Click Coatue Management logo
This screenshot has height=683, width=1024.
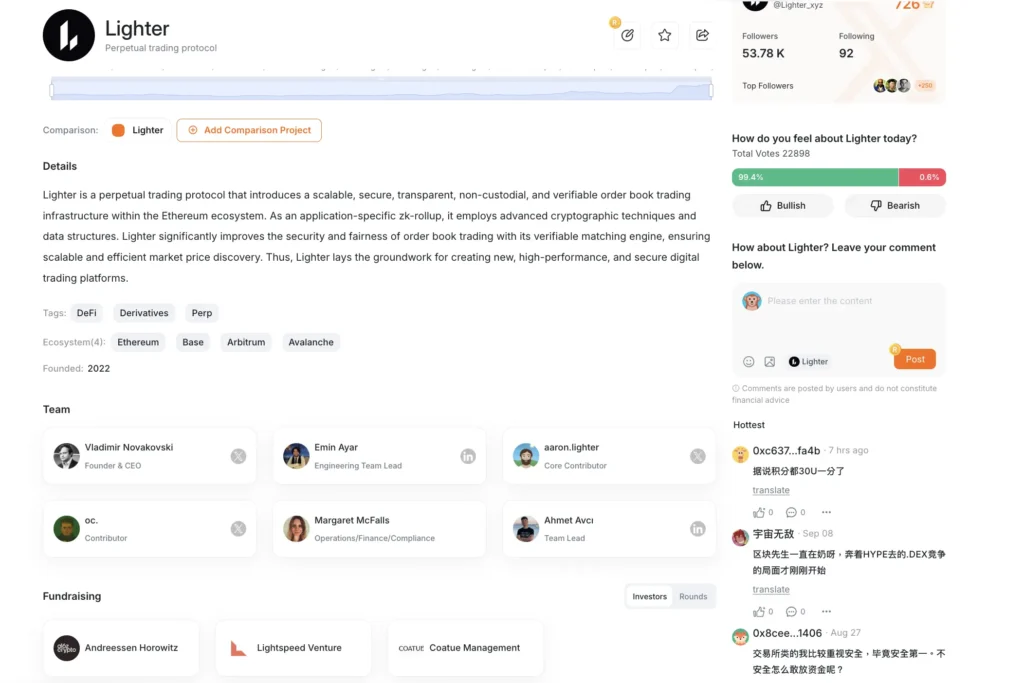coord(411,648)
